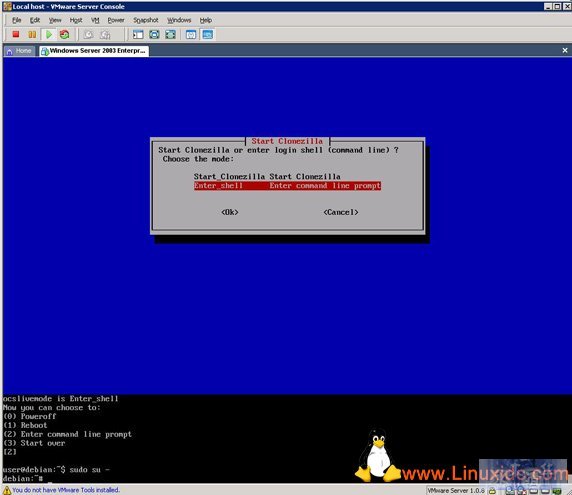Open the File menu
The width and height of the screenshot is (572, 495).
pos(17,20)
